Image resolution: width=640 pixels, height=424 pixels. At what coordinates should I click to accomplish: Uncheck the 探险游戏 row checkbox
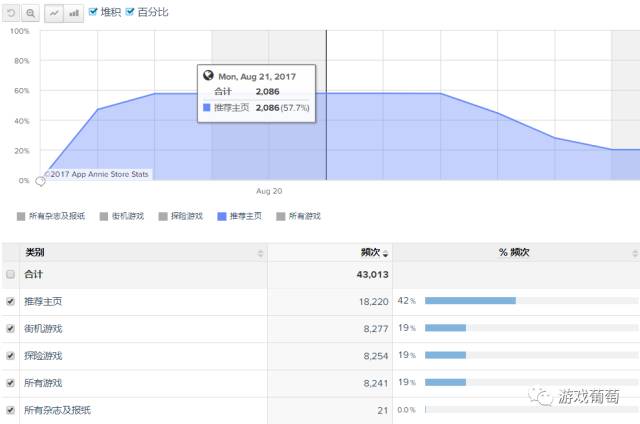(x=11, y=356)
